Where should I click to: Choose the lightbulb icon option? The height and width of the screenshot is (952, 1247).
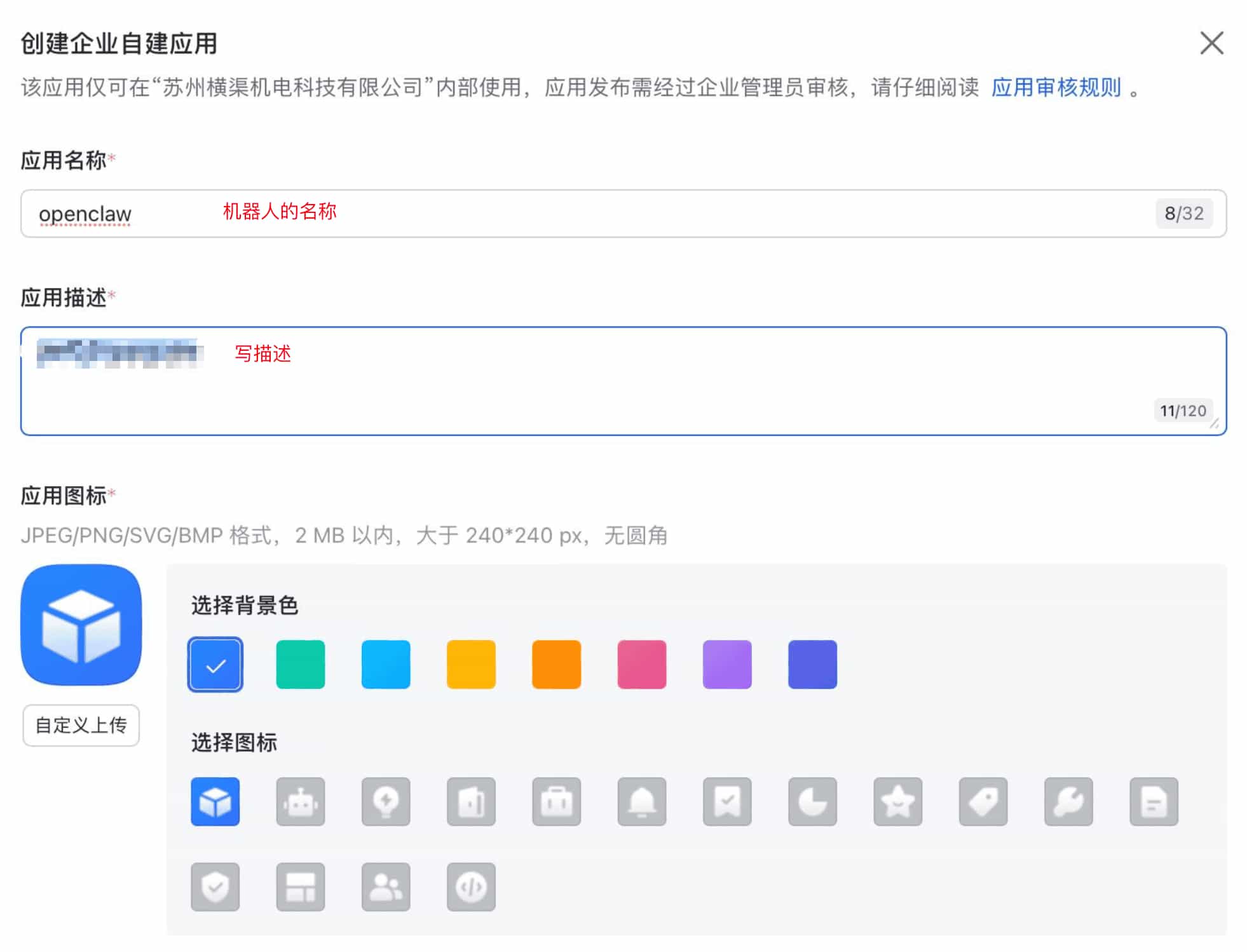click(x=385, y=801)
